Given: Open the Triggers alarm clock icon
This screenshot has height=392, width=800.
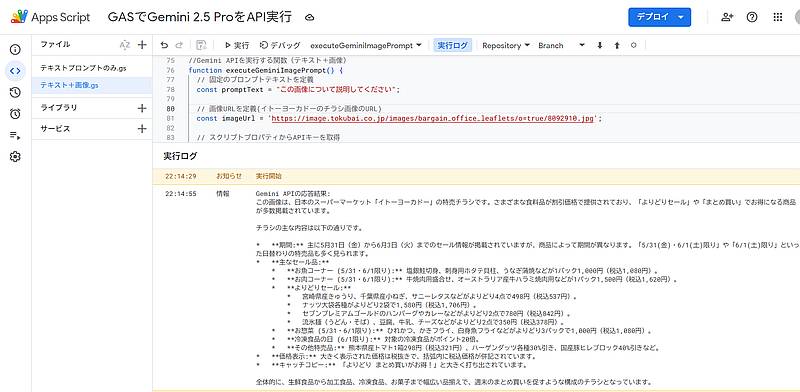Looking at the screenshot, I should click(15, 114).
